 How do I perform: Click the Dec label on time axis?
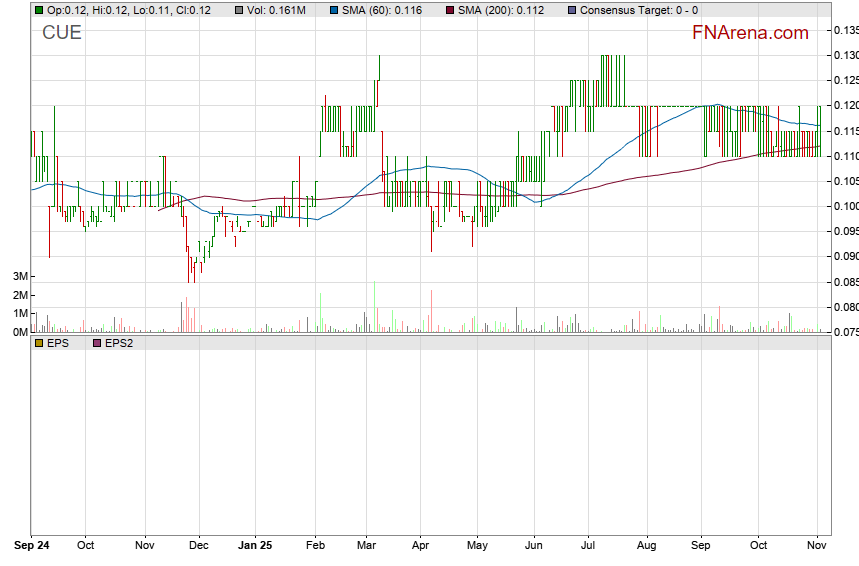(199, 546)
